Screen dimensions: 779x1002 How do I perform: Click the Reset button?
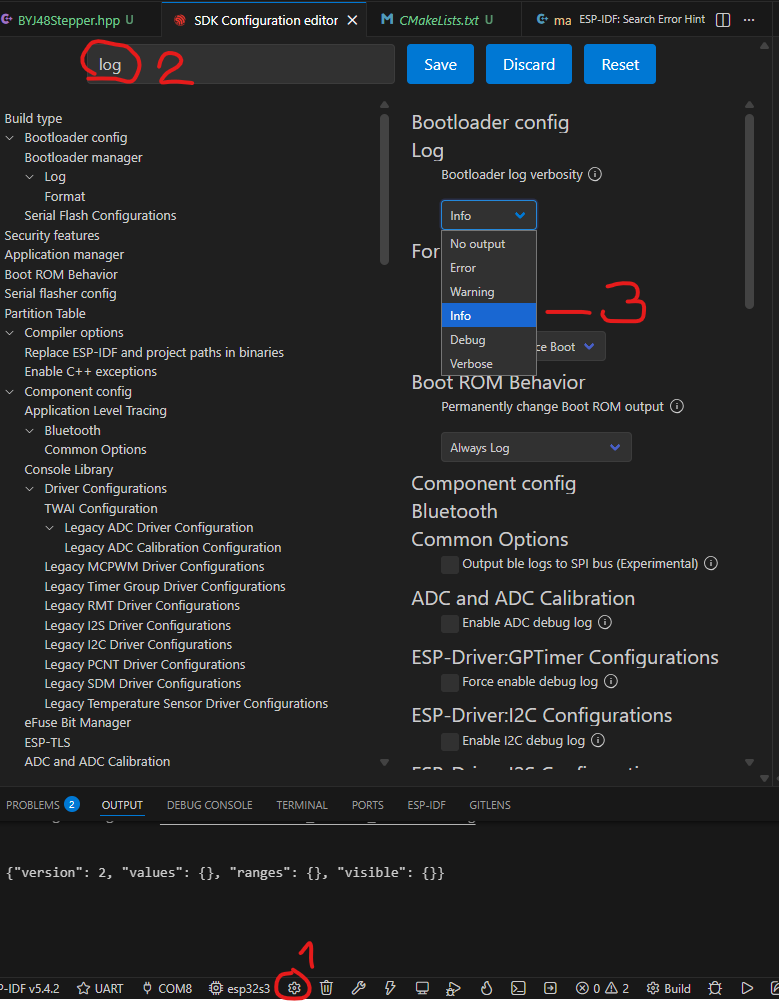click(620, 64)
